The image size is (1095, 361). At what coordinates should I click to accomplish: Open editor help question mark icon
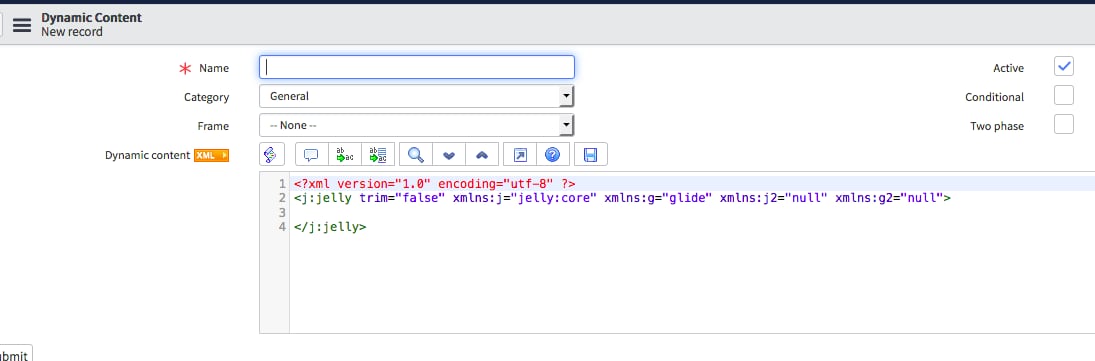[552, 155]
